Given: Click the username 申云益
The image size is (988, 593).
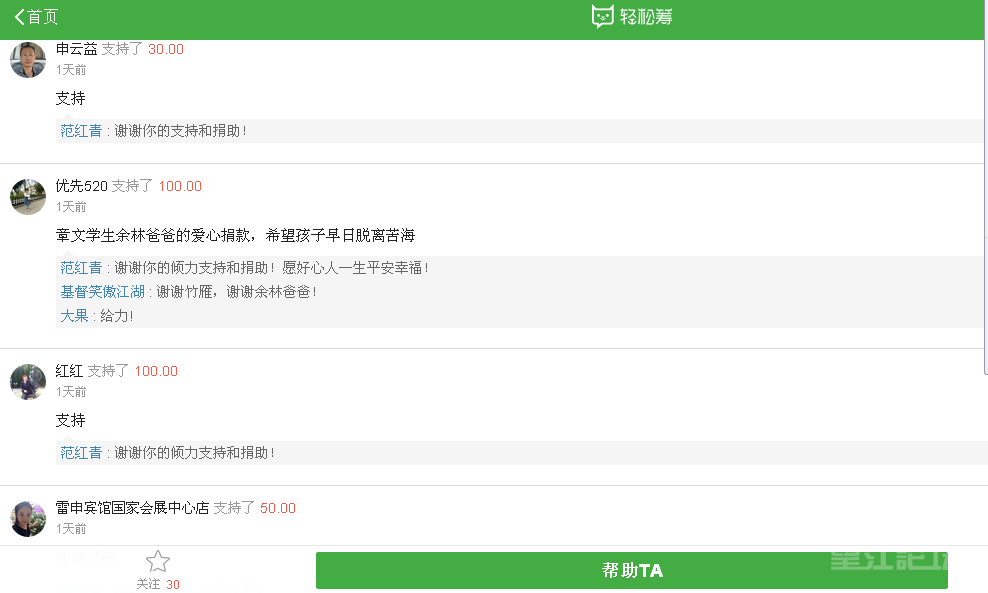Looking at the screenshot, I should click(76, 49).
